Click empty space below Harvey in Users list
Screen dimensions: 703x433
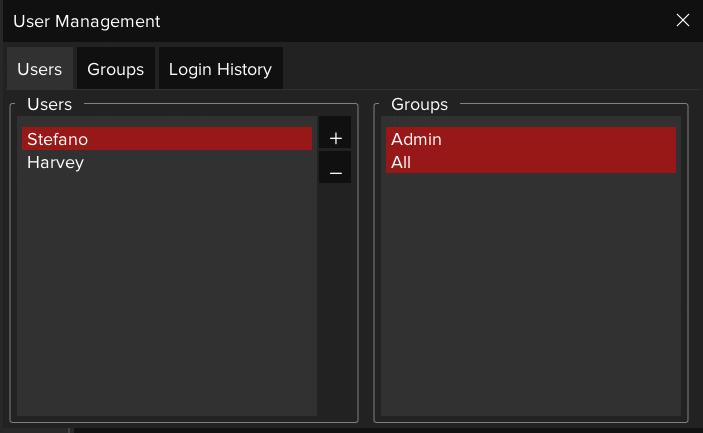pos(166,290)
